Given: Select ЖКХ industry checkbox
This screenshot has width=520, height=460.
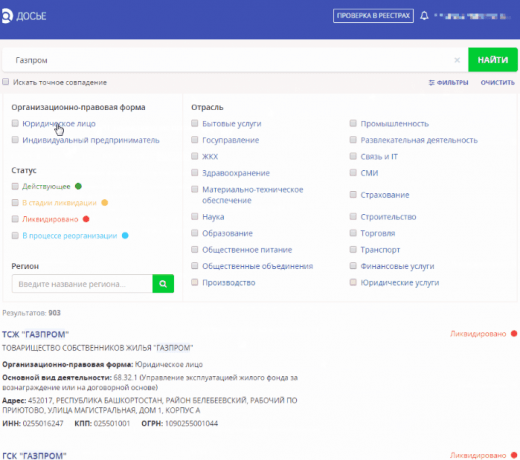Looking at the screenshot, I should coord(195,156).
